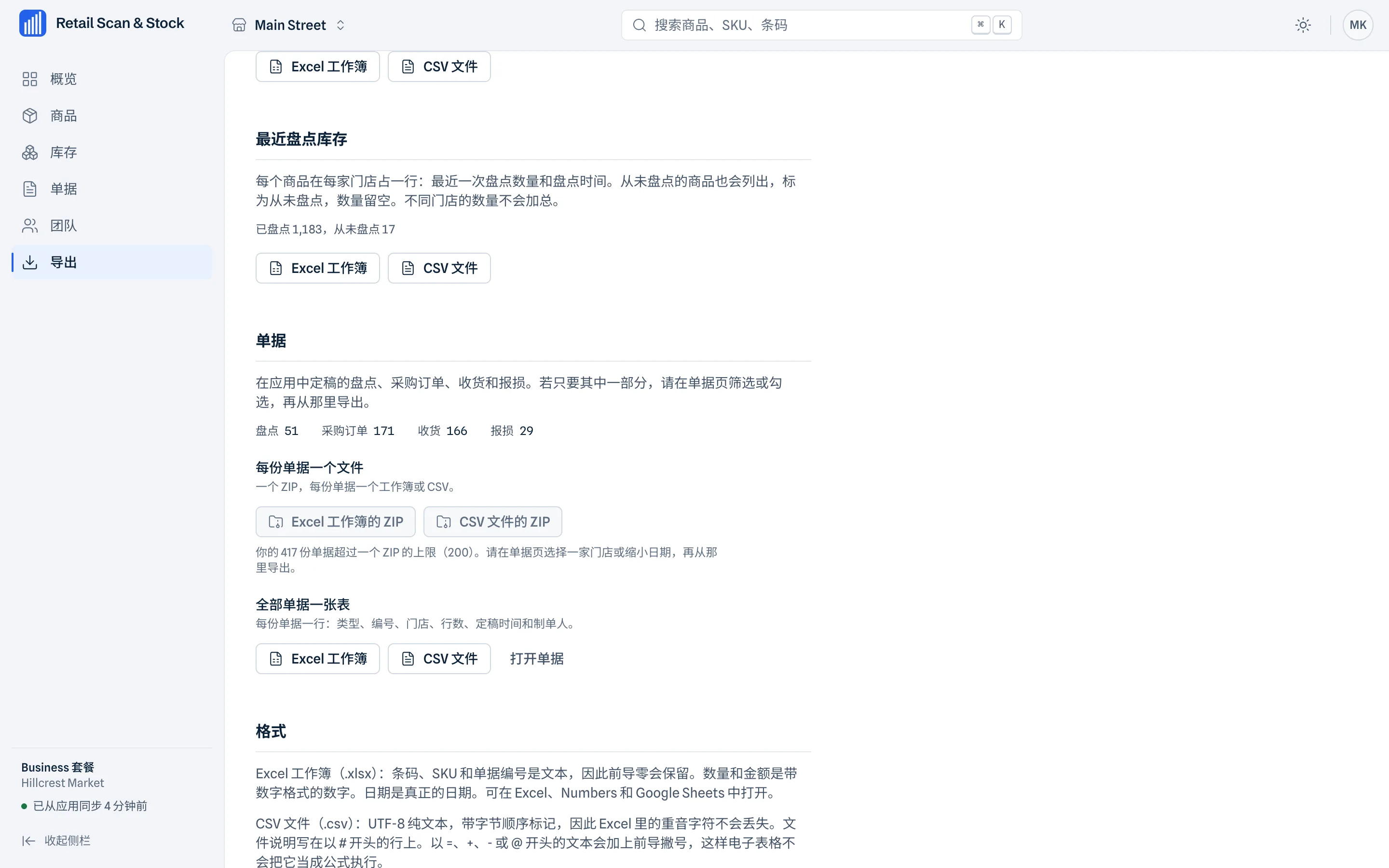Image resolution: width=1389 pixels, height=868 pixels.
Task: Open the MK user avatar menu
Action: click(x=1358, y=25)
